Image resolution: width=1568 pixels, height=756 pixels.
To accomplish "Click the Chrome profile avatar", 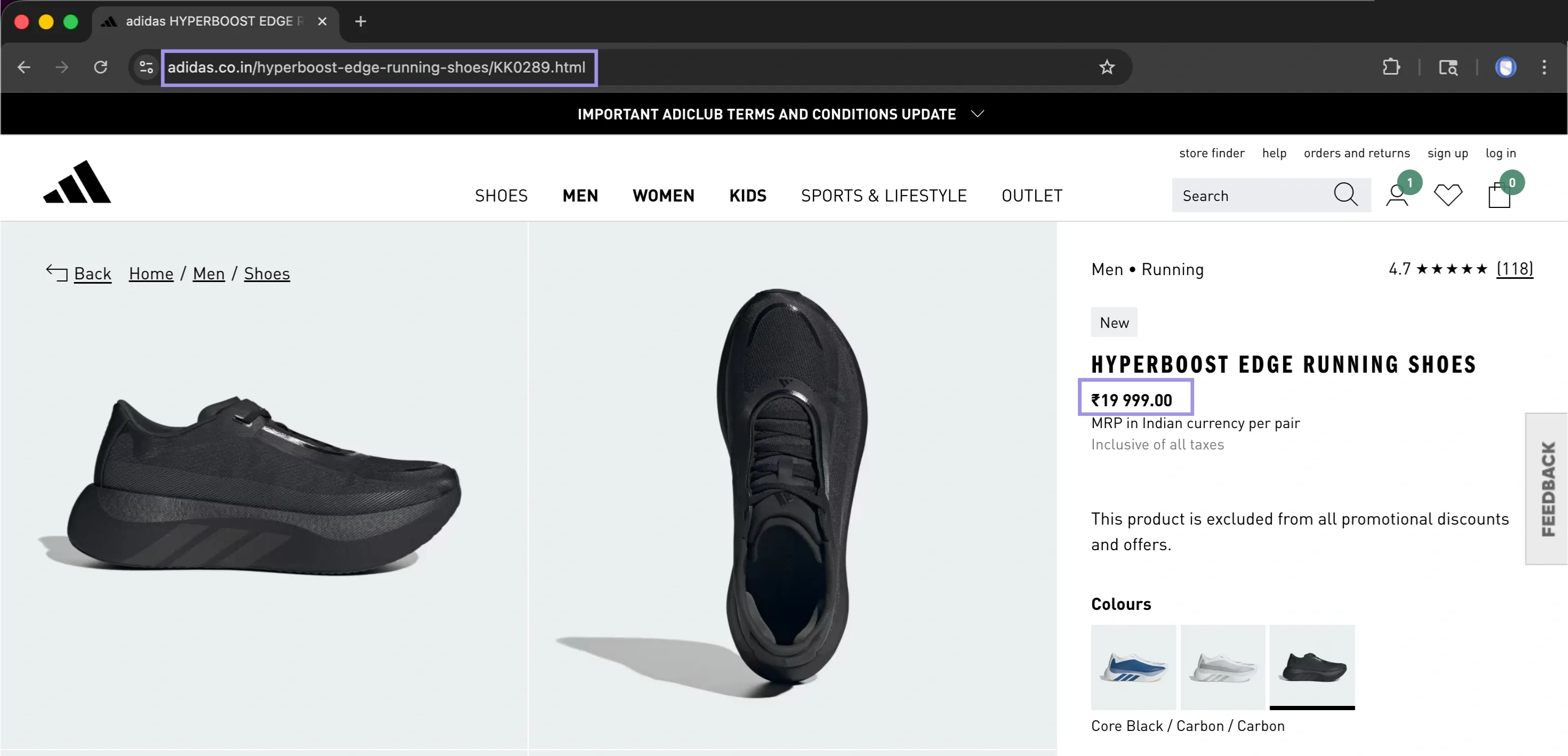I will pyautogui.click(x=1505, y=67).
